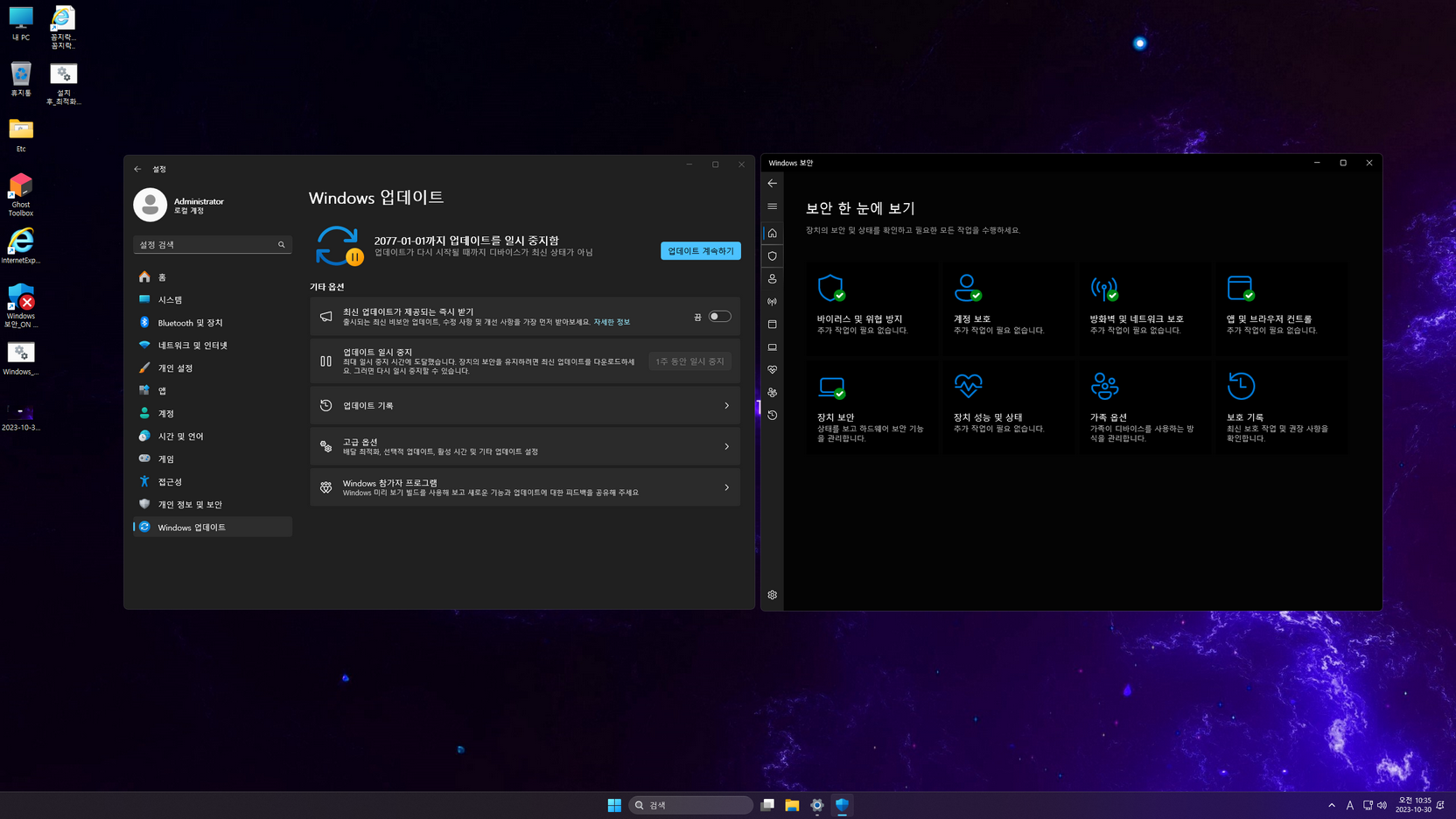Open Windows Security settings gear icon
1456x819 pixels.
pos(773,595)
